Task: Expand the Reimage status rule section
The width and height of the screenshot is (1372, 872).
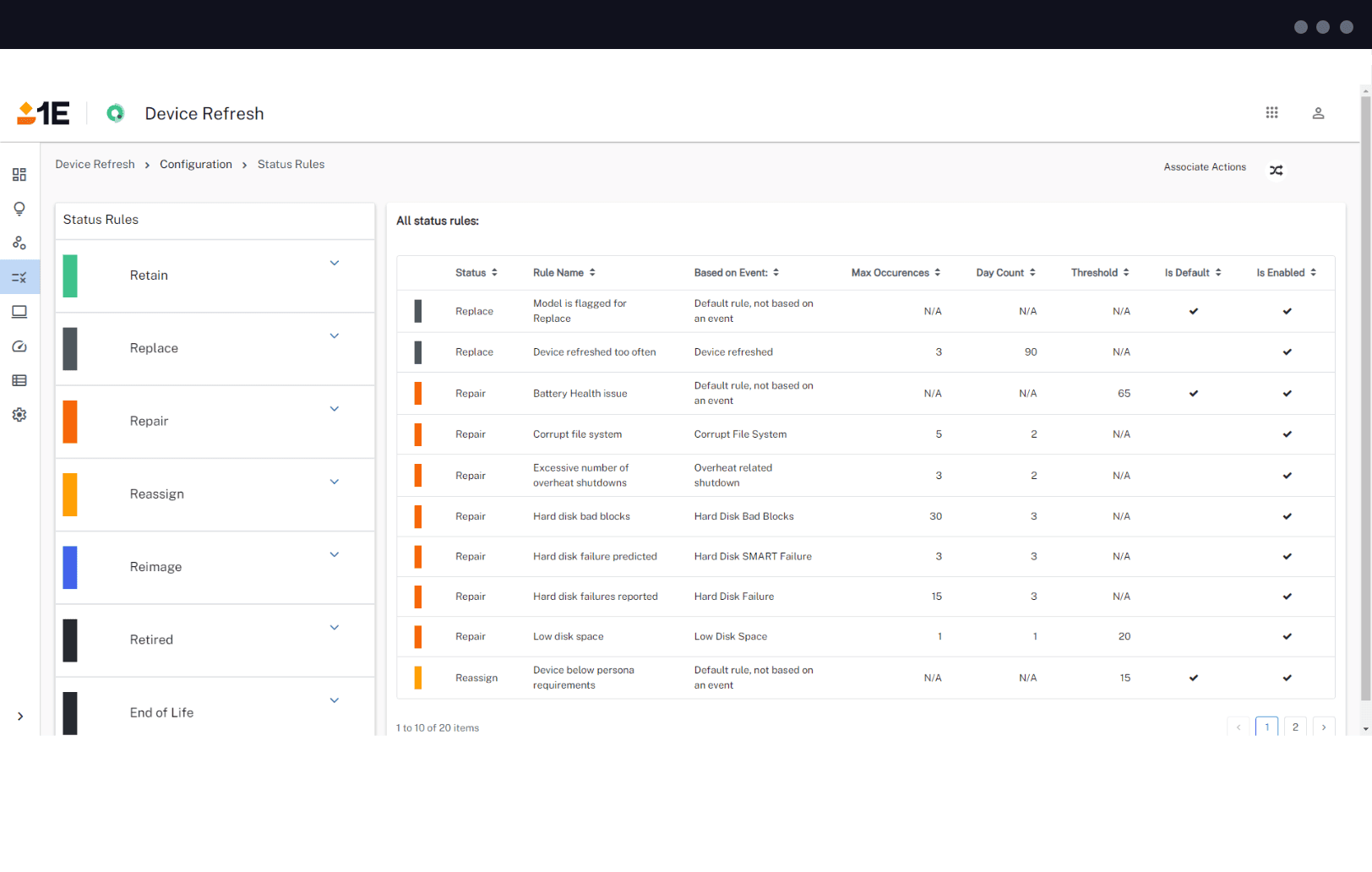Action: point(335,554)
